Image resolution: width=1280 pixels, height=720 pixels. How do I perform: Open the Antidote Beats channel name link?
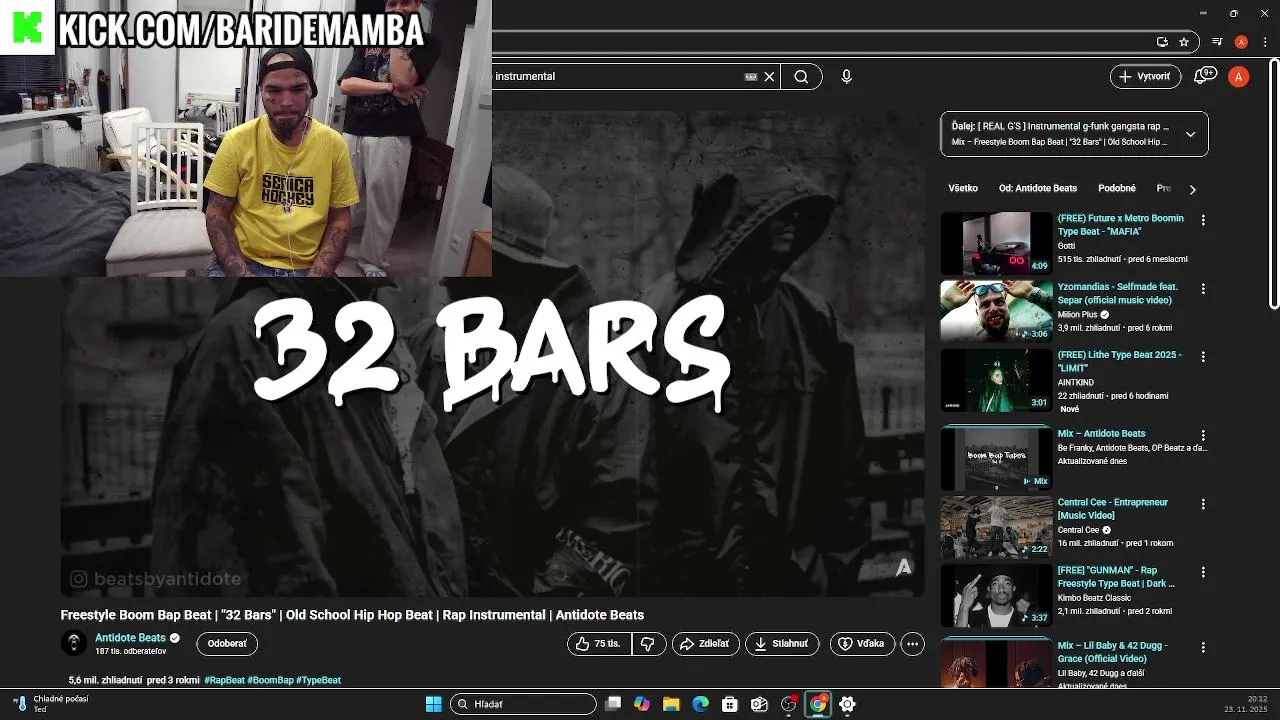pyautogui.click(x=130, y=637)
